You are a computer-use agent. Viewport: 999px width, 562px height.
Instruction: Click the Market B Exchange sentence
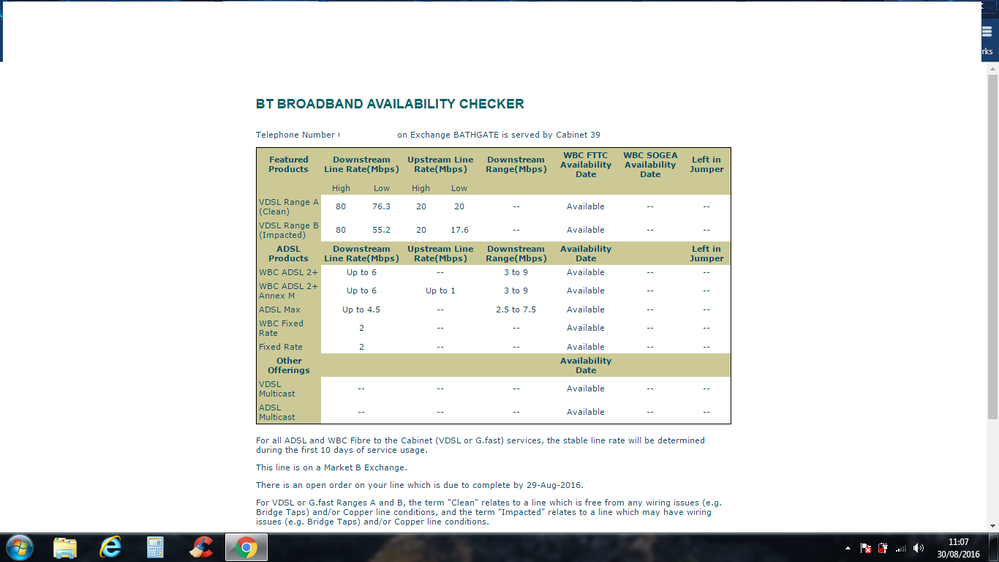pos(331,468)
